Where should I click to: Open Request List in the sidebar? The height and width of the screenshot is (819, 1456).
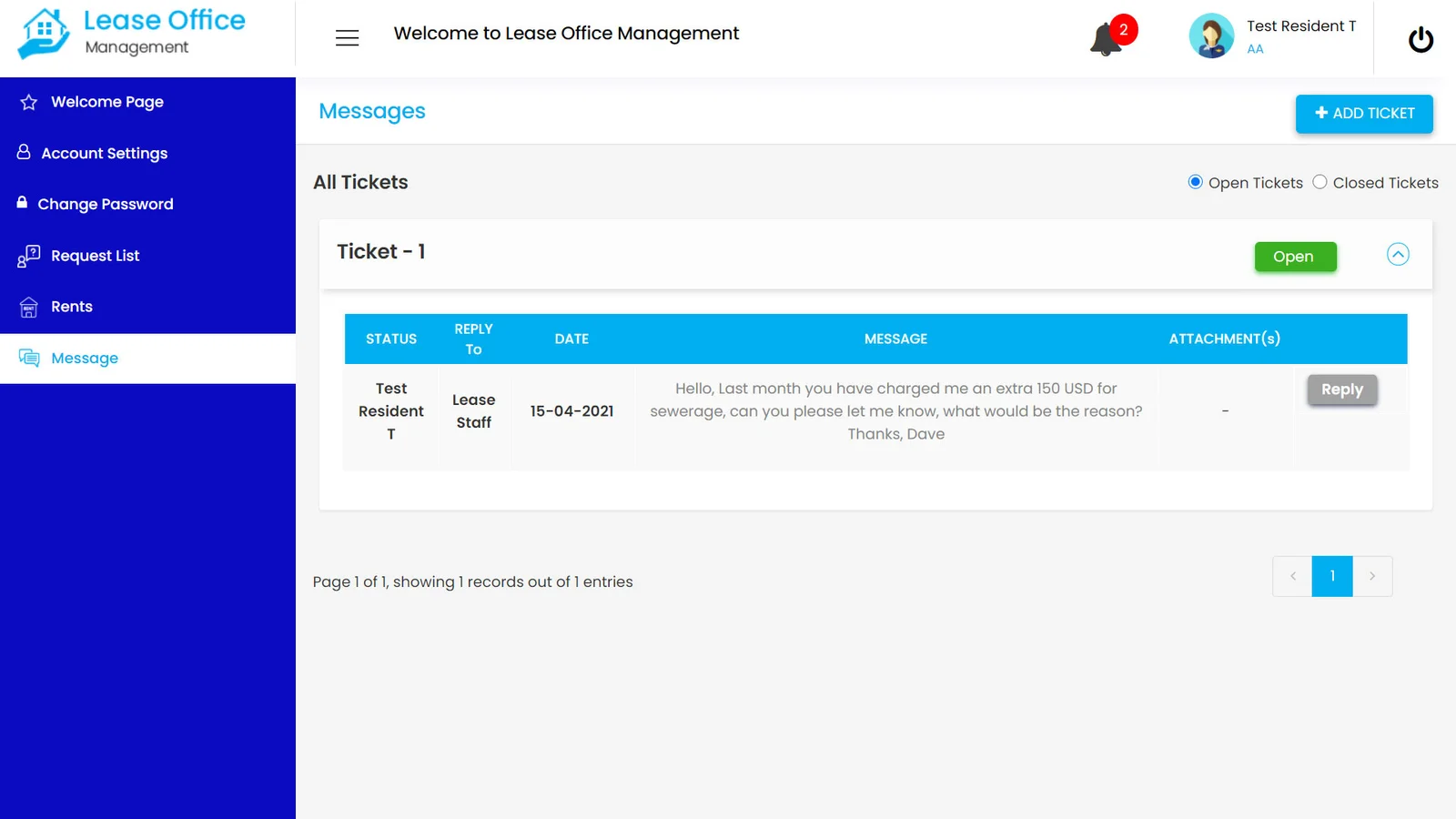tap(147, 256)
